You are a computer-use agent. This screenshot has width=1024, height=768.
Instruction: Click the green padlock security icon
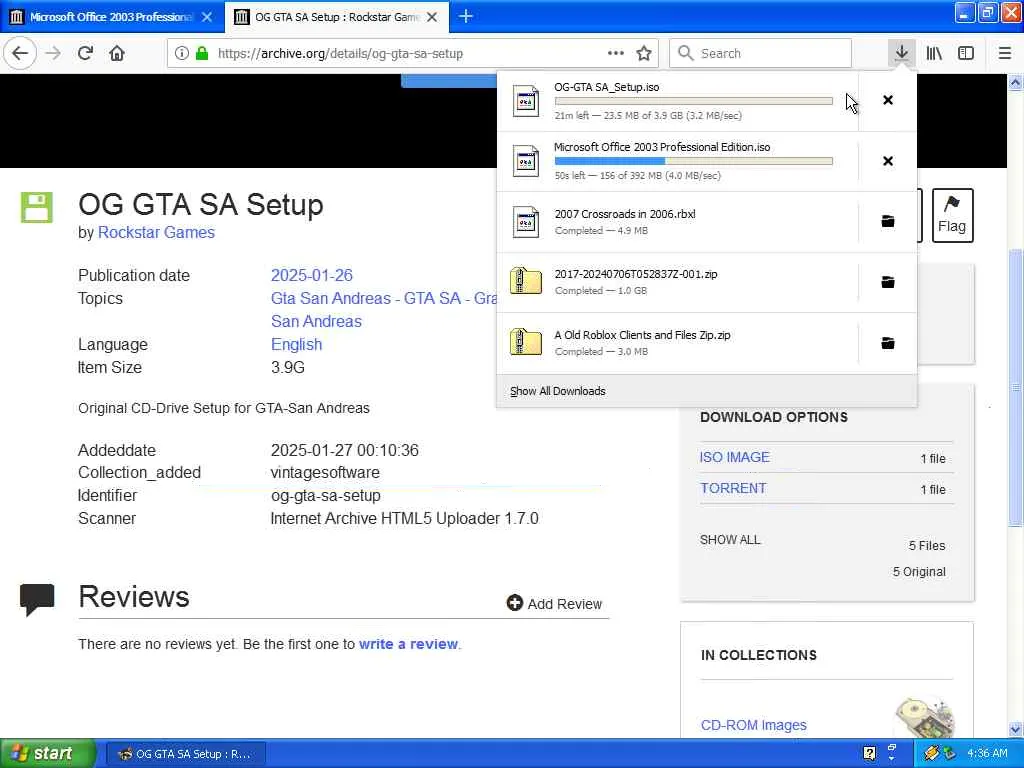point(202,53)
